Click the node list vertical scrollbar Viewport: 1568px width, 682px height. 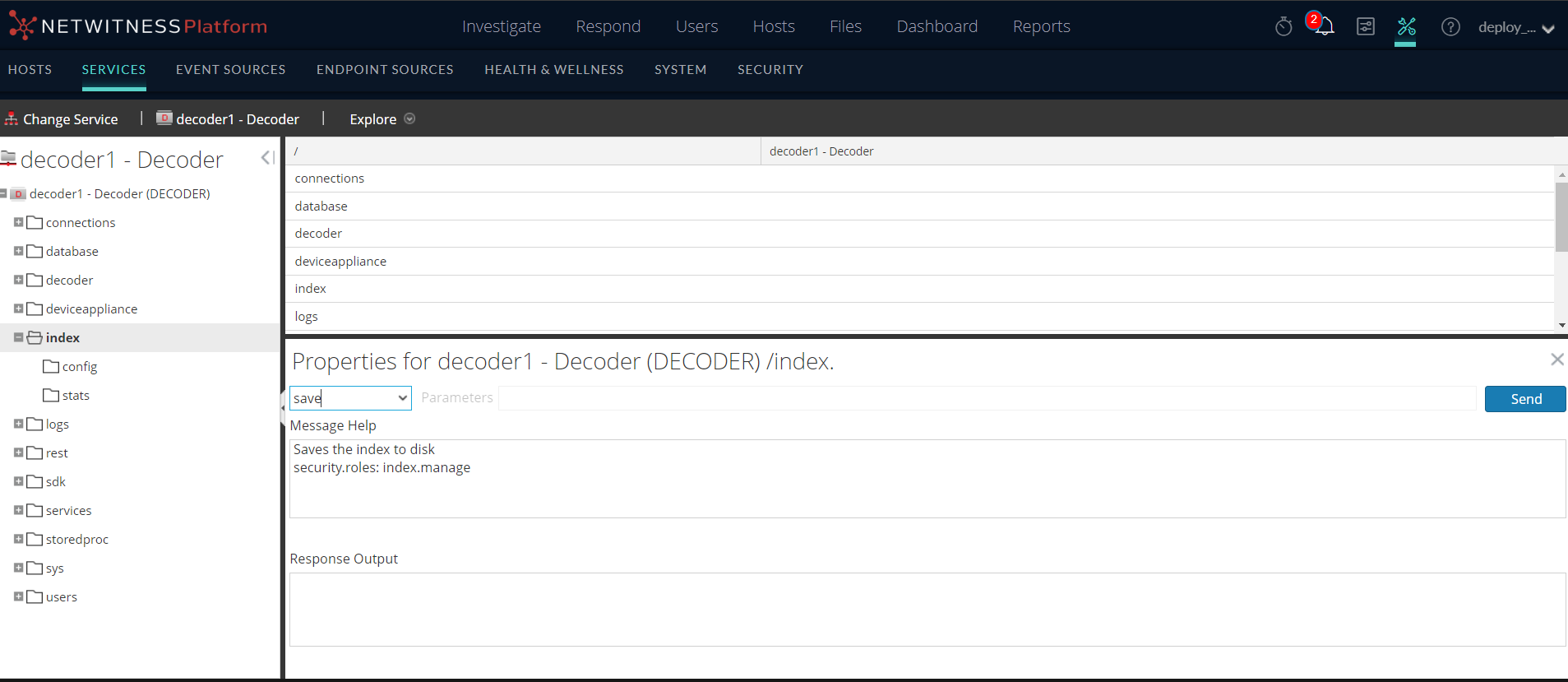point(1561,217)
